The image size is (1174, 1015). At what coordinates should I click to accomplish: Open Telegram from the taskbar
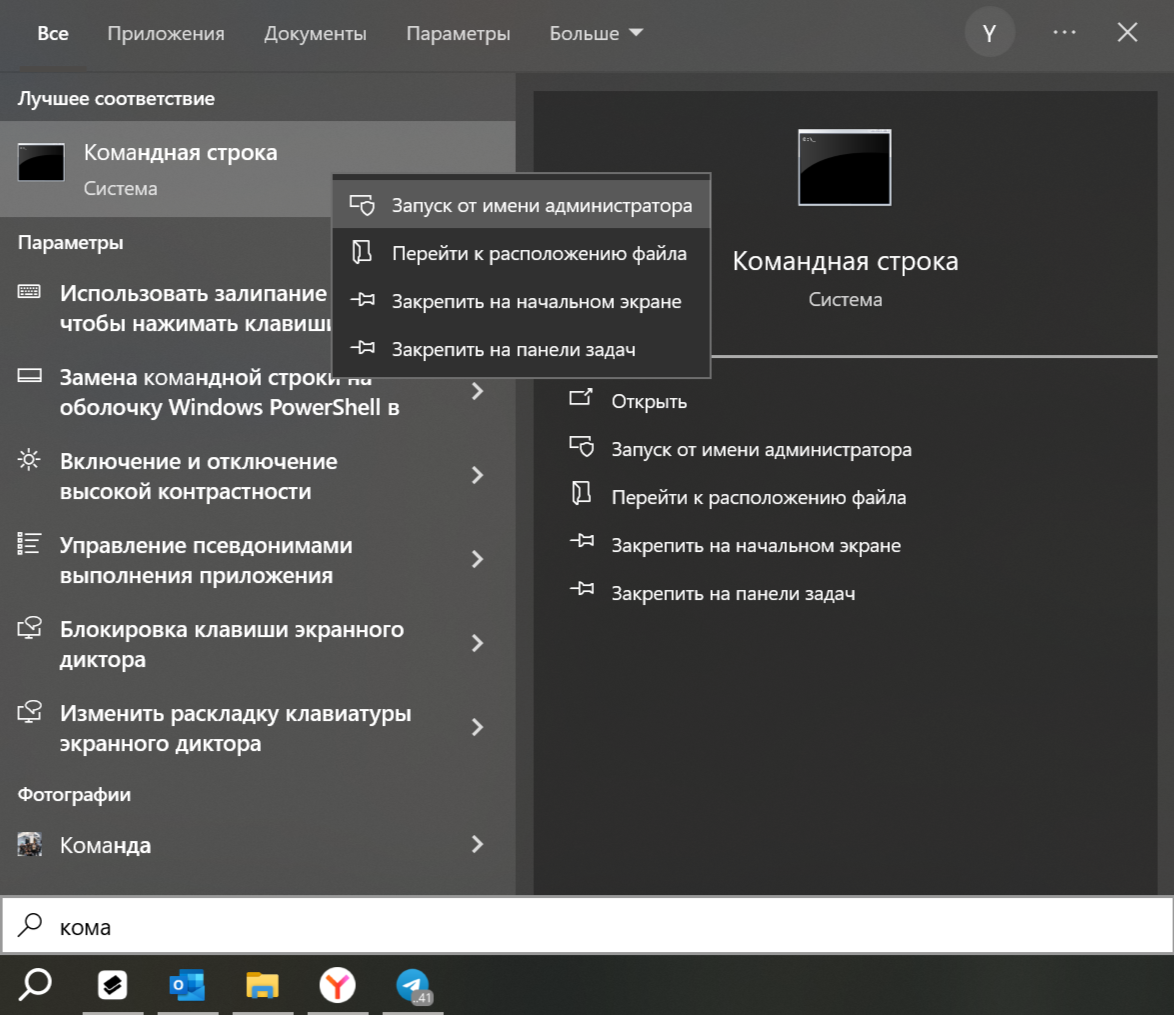pos(412,985)
